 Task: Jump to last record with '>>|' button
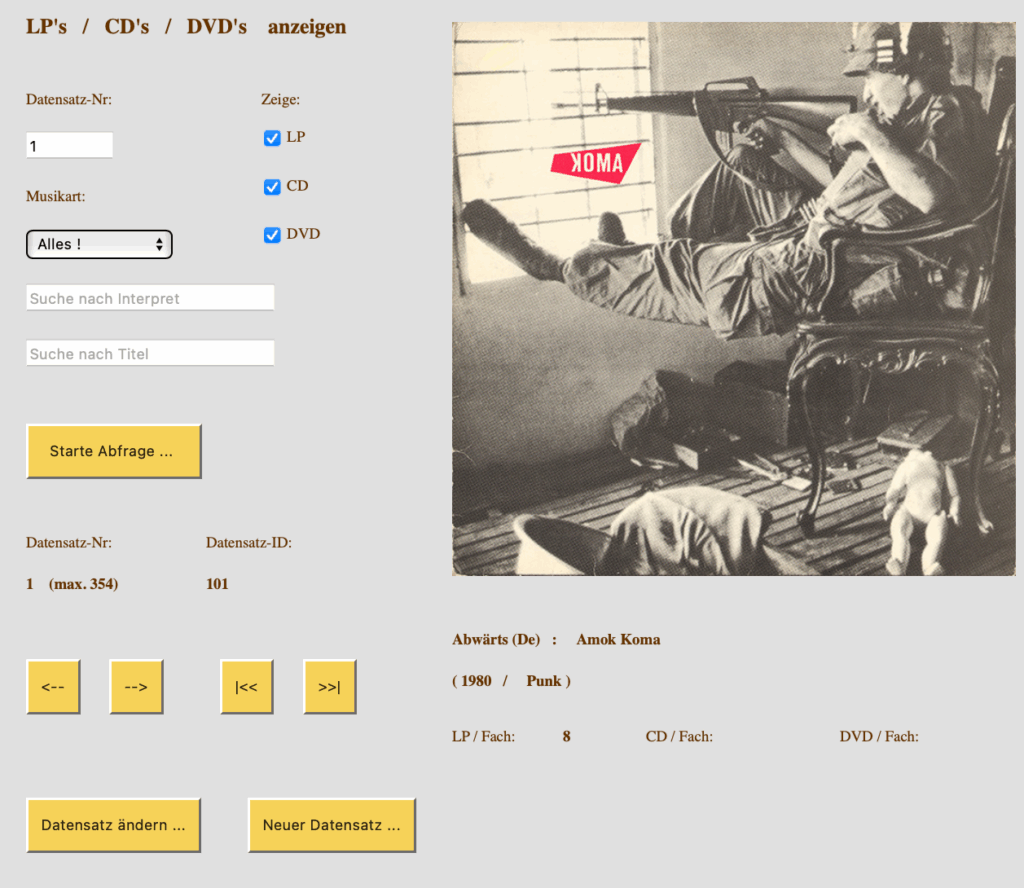[x=330, y=687]
